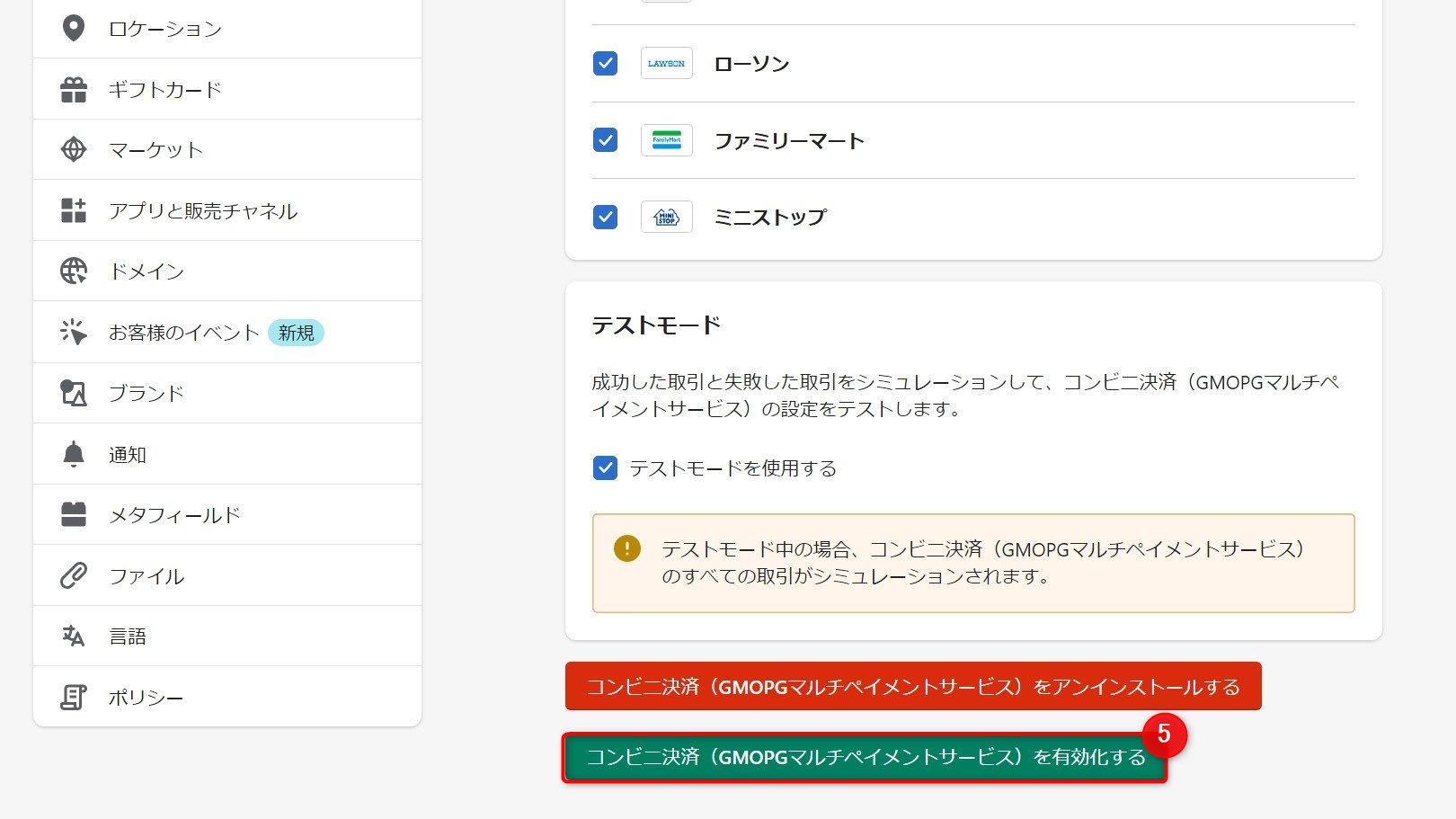
Task: Click the FamilyMart store logo
Action: 666,140
